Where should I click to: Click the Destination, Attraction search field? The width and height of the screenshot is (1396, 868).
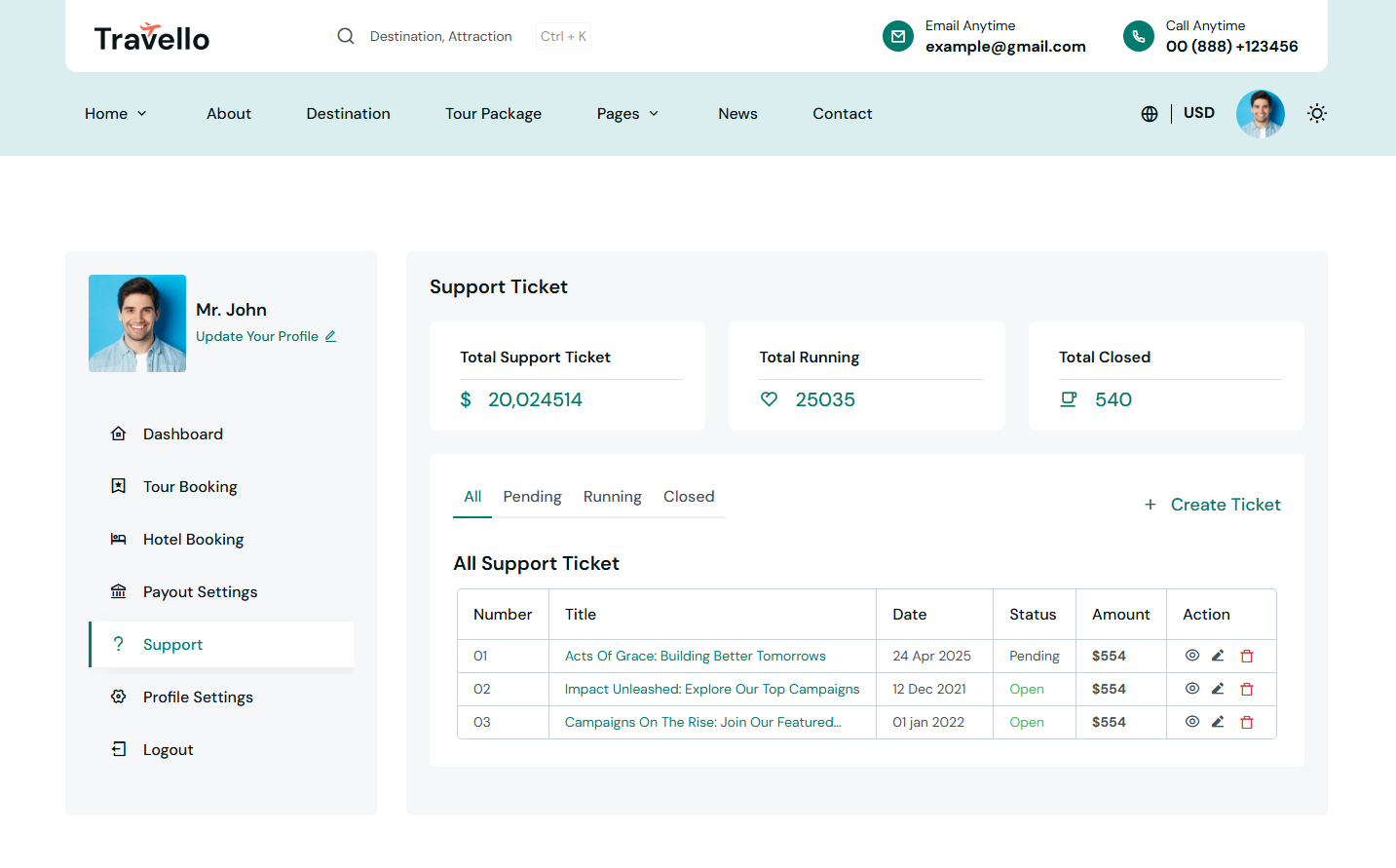point(440,36)
